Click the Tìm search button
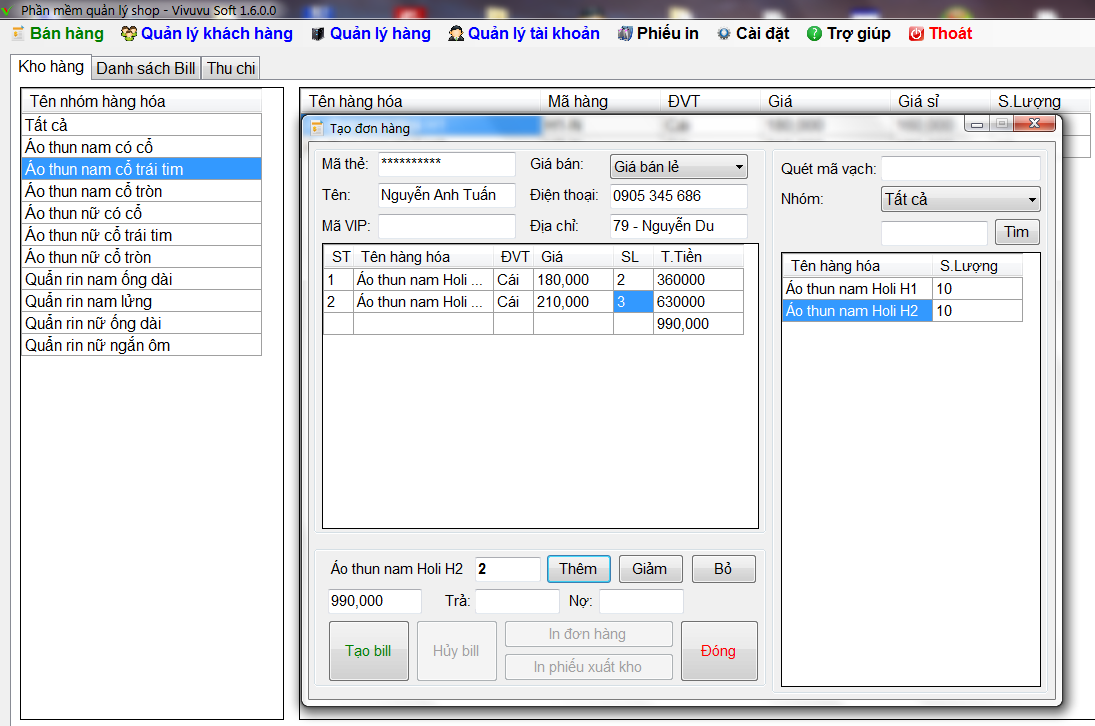Screen dimensions: 1095x726 1016,232
